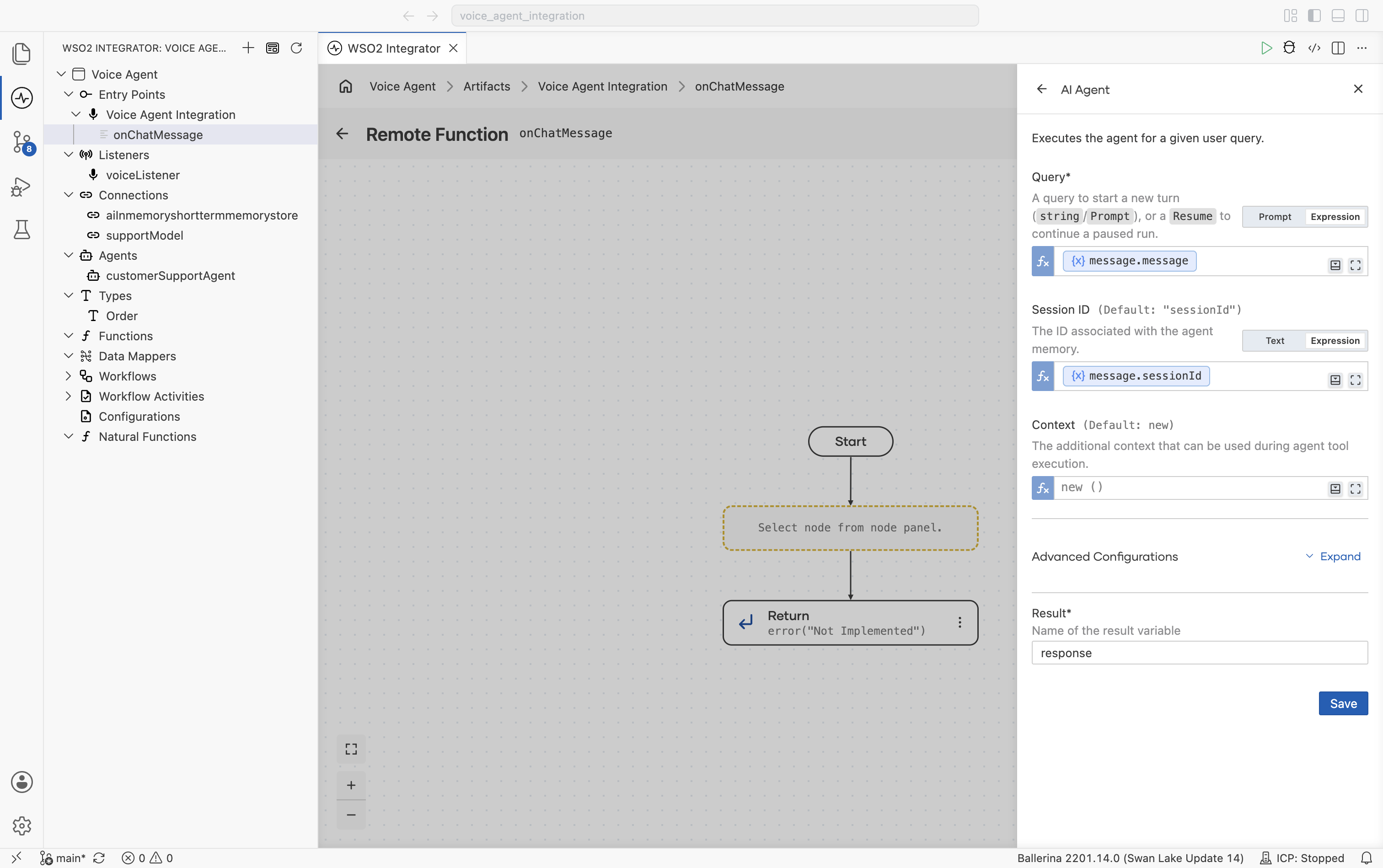
Task: Open the Manage gear icon
Action: coord(22,825)
